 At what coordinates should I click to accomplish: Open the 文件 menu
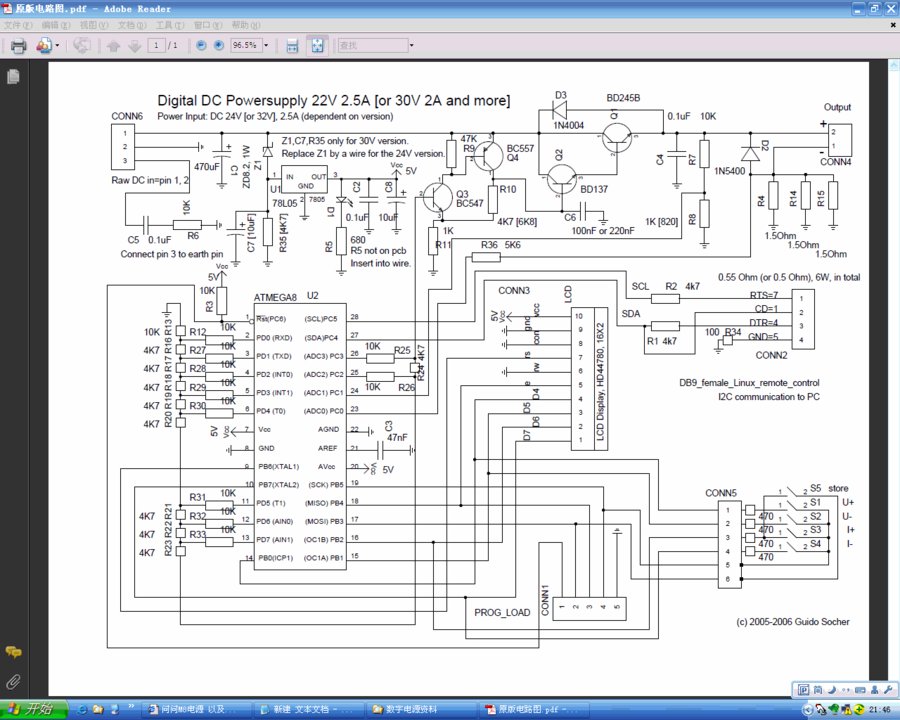[x=16, y=24]
